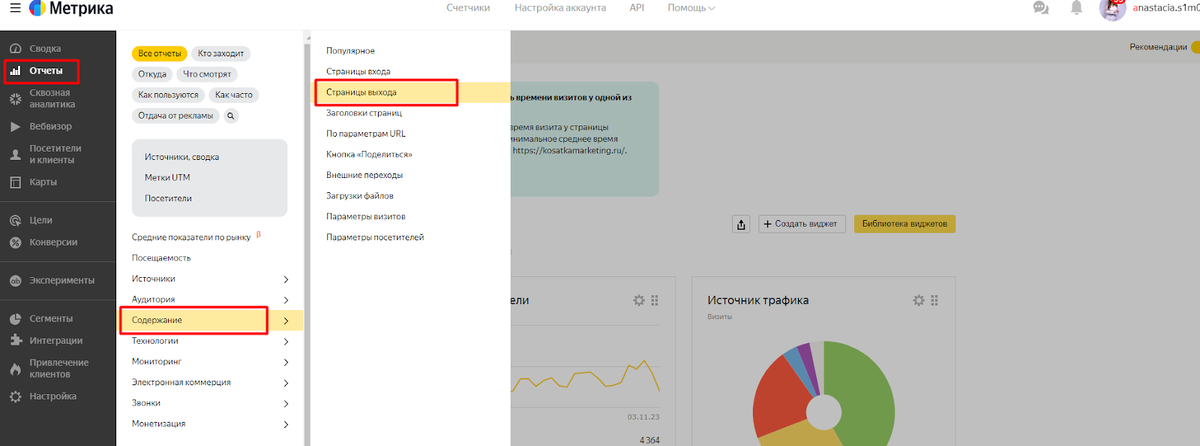Image resolution: width=1200 pixels, height=446 pixels.
Task: Expand the Электронная коммерция submenu arrow
Action: 286,382
